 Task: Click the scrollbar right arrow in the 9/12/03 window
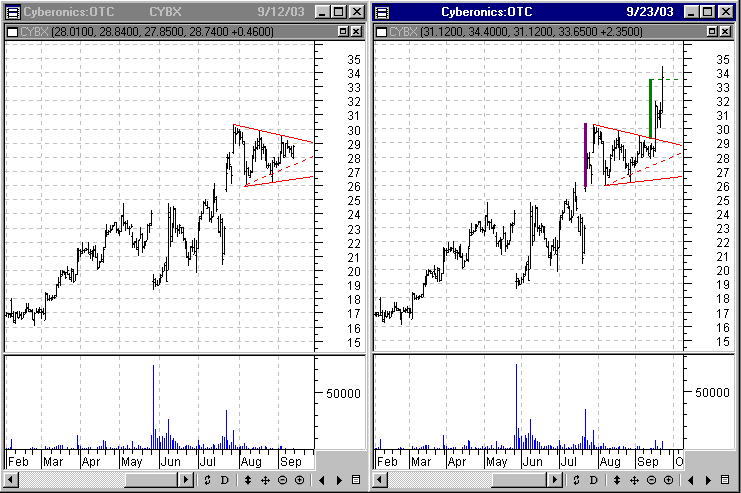tap(186, 480)
